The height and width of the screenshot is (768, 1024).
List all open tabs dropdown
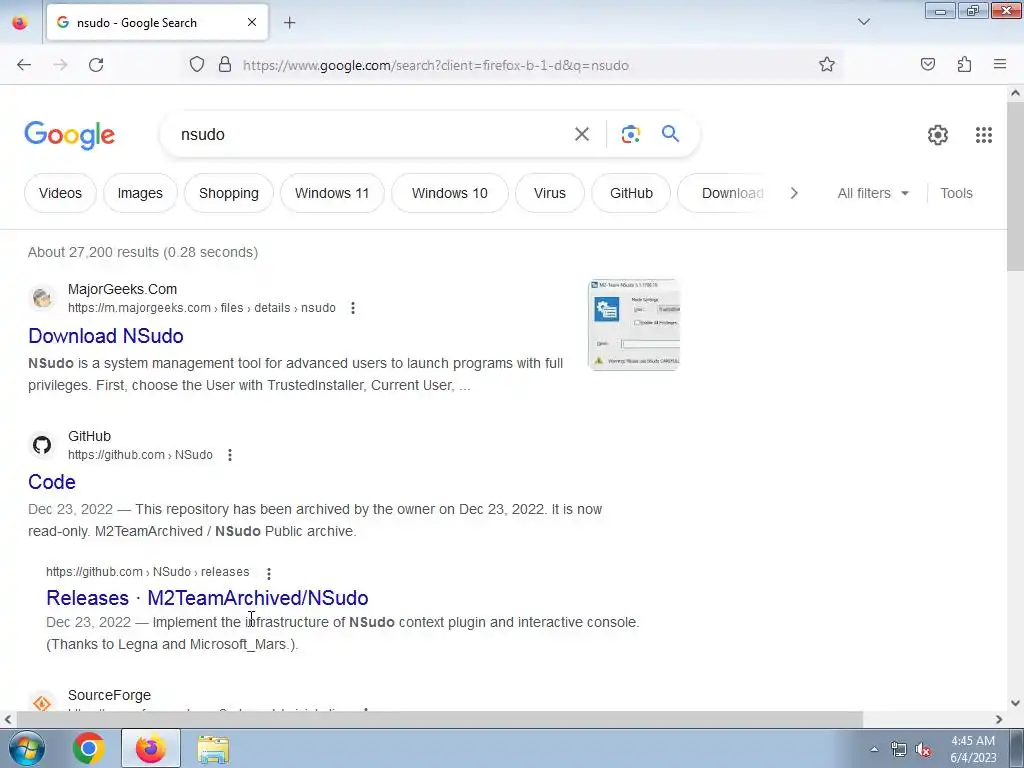click(863, 22)
